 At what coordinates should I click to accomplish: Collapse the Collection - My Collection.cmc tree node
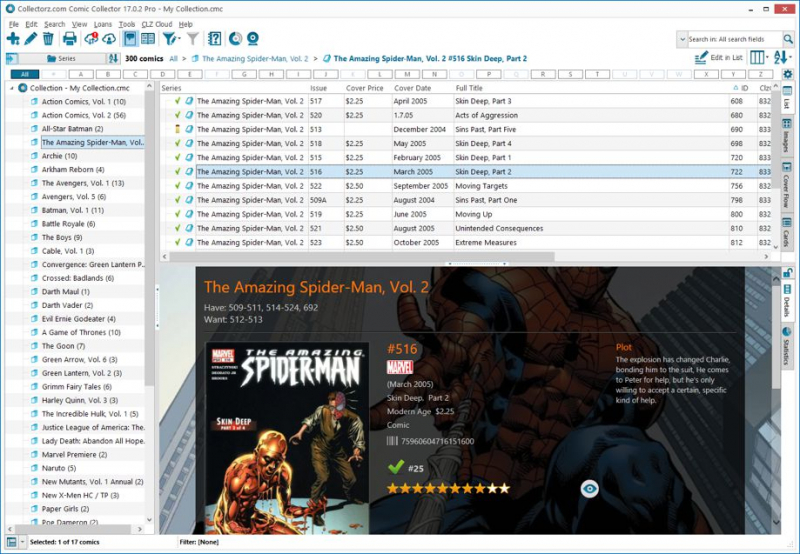pos(11,88)
